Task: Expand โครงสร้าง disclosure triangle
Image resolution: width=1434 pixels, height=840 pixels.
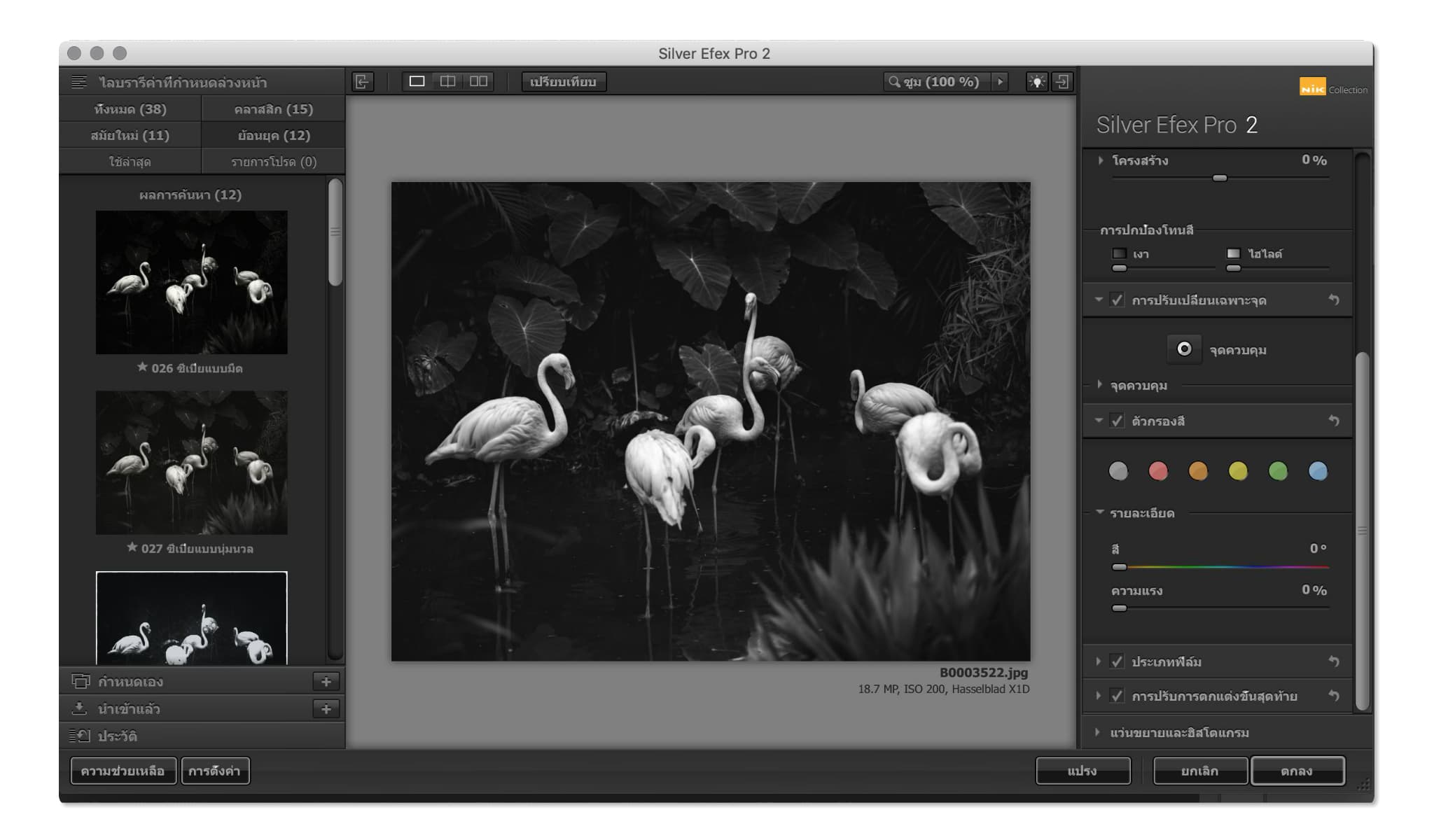Action: (1101, 160)
